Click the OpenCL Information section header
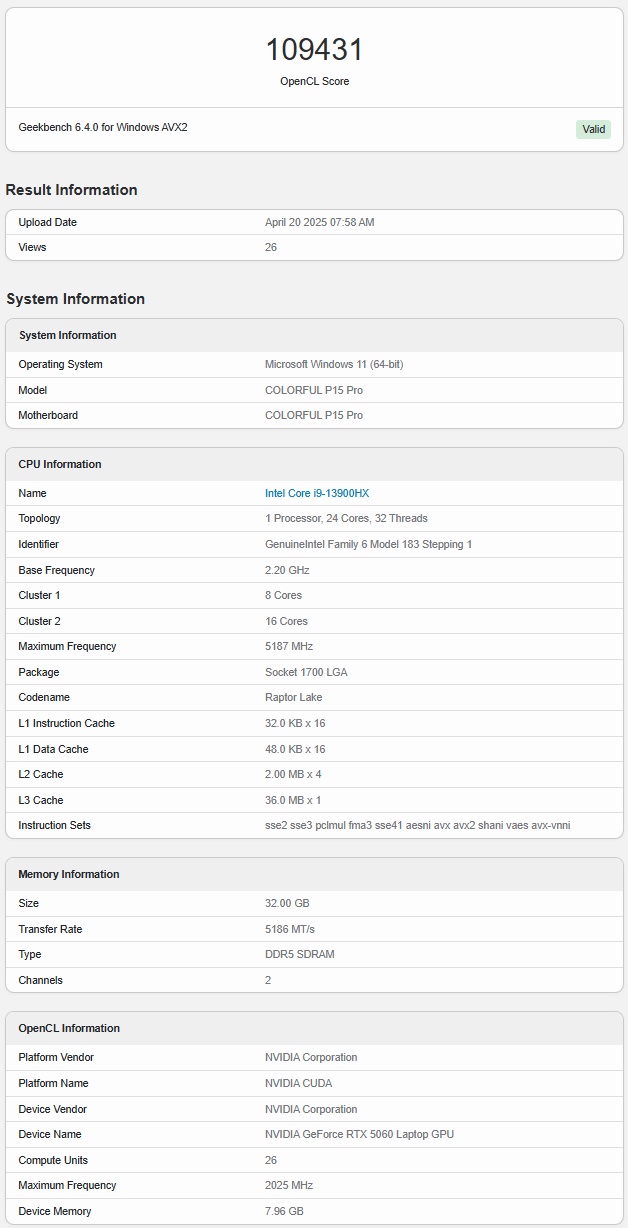Screen dimensions: 628x1228 (x=69, y=1028)
